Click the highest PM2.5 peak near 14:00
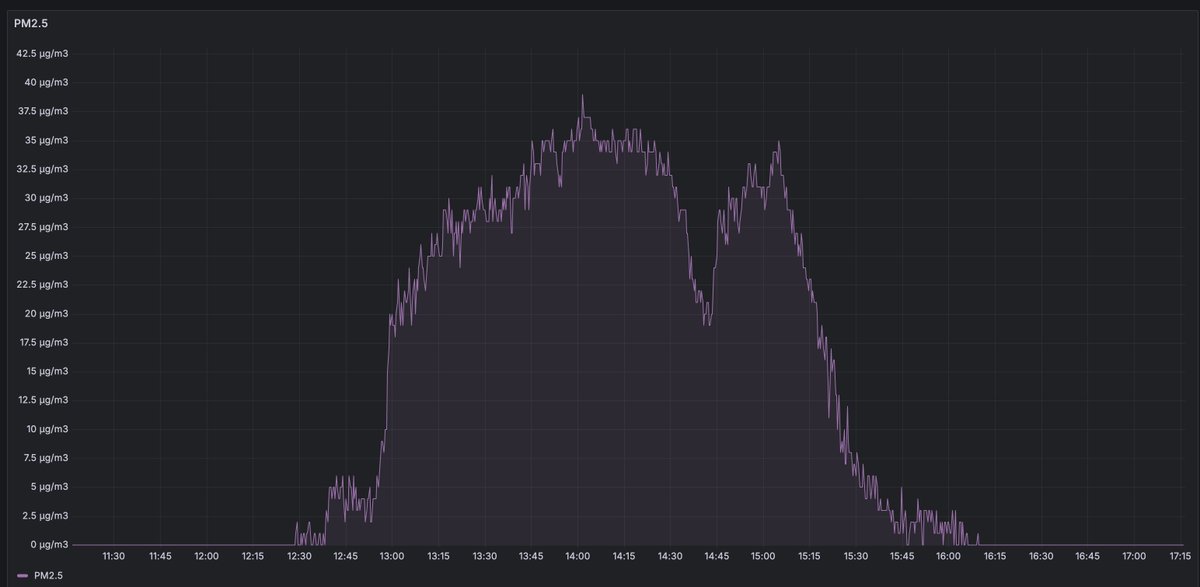This screenshot has height=587, width=1200. (583, 95)
